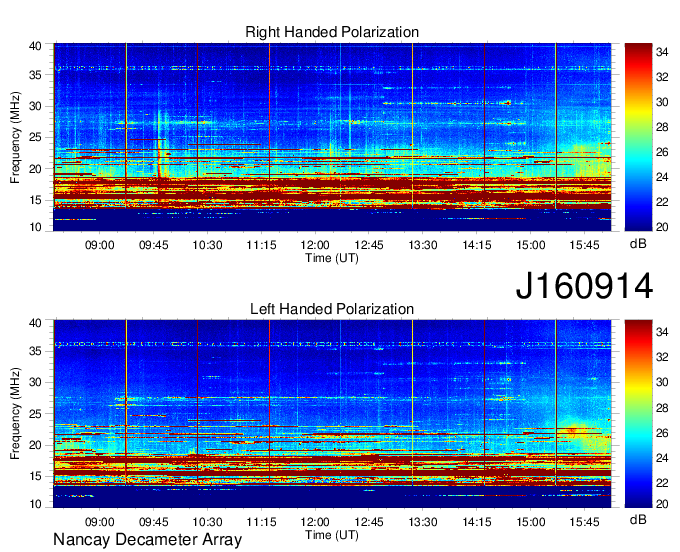Click 20 dB value on Left Handed colorbar

click(662, 504)
